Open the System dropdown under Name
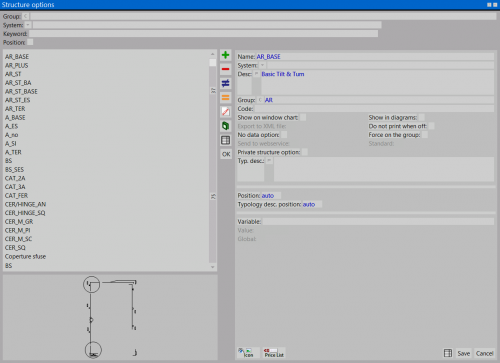The image size is (500, 363). pyautogui.click(x=262, y=65)
